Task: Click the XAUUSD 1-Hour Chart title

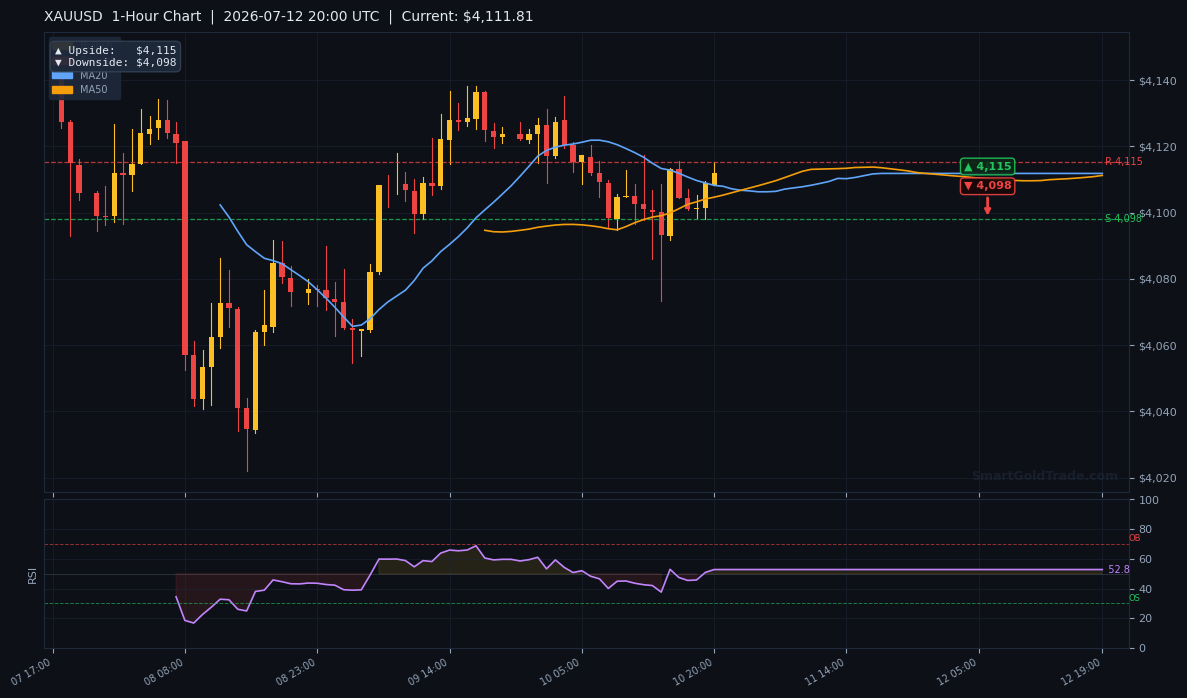Action: (123, 17)
